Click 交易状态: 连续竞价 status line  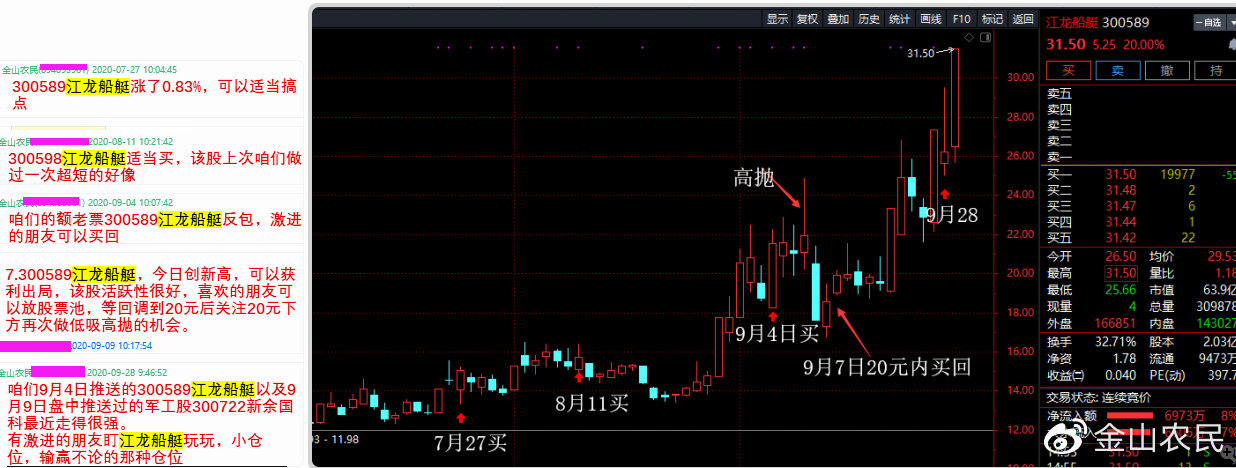click(x=1098, y=397)
